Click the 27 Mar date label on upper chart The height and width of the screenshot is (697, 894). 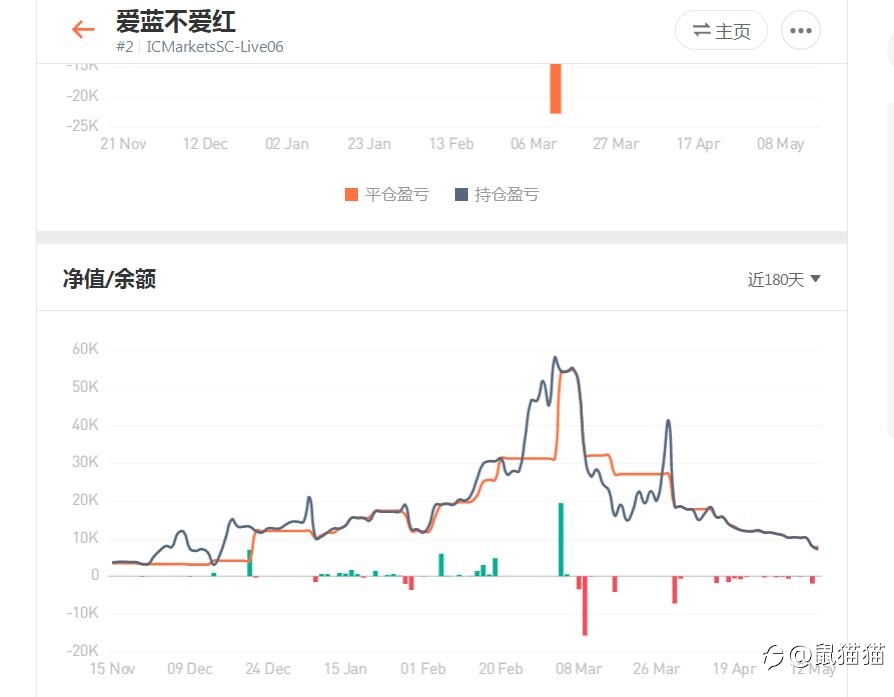tap(616, 144)
